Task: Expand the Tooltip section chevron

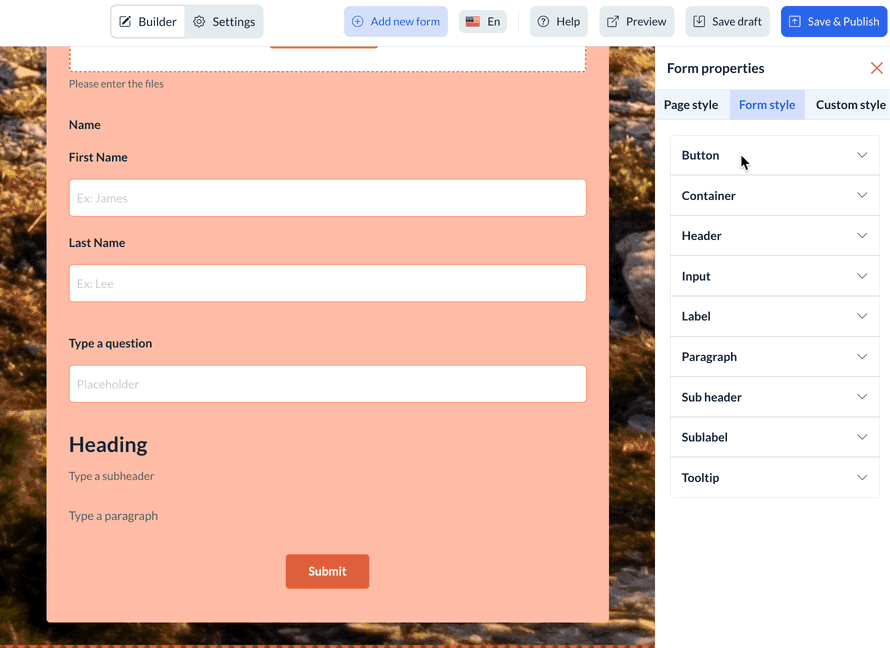Action: (862, 477)
